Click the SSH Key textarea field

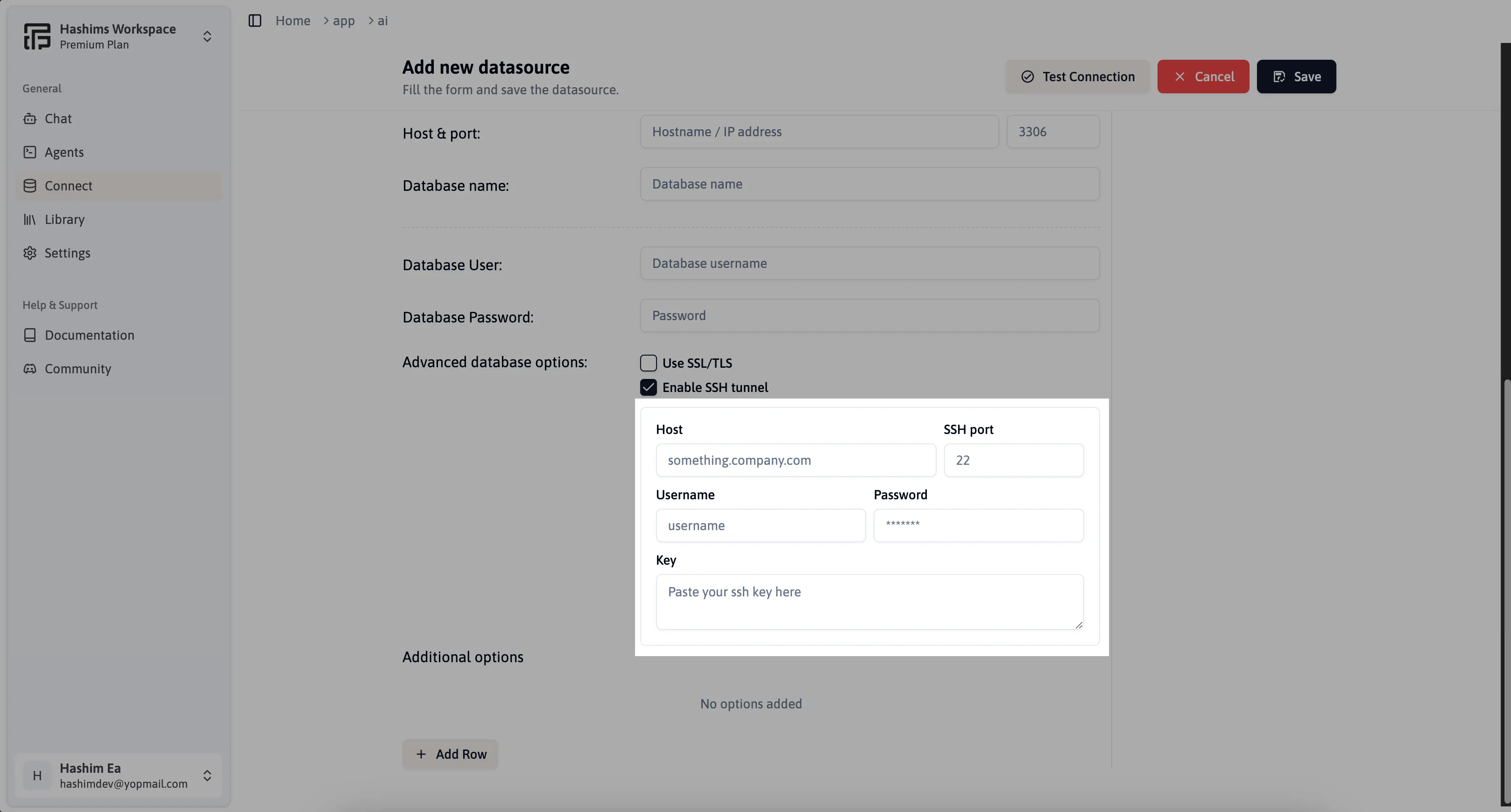[869, 601]
